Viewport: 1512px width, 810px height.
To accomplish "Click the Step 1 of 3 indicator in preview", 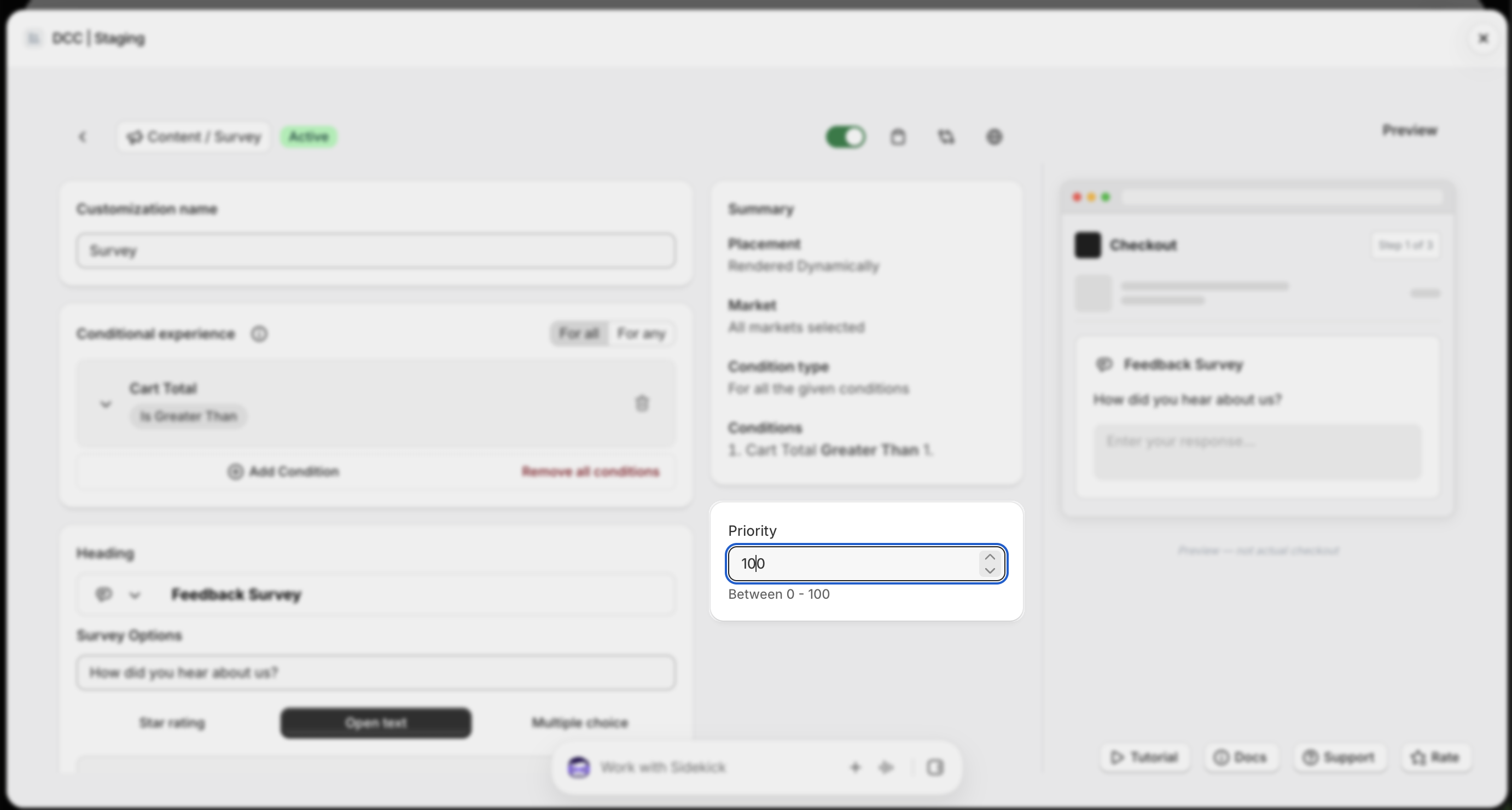I will pos(1405,245).
